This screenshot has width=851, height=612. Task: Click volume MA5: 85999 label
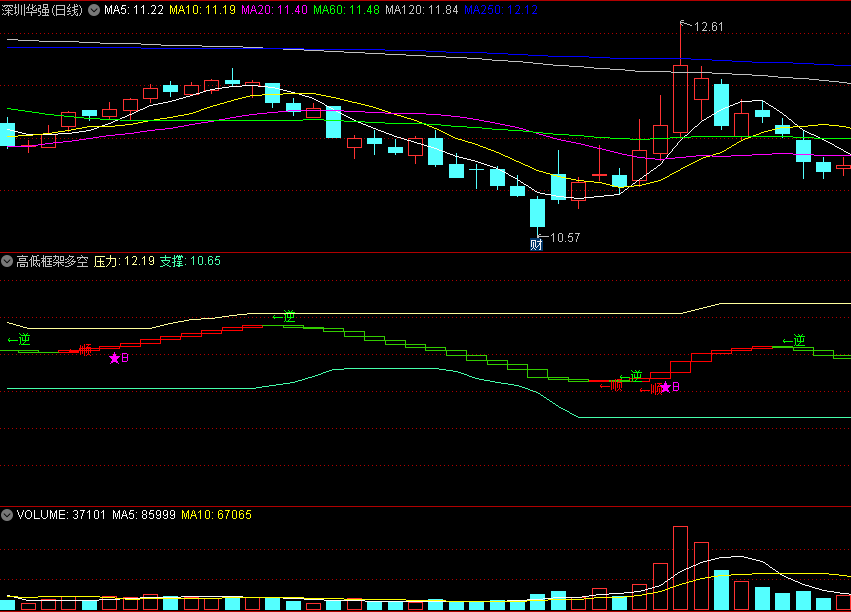(144, 515)
